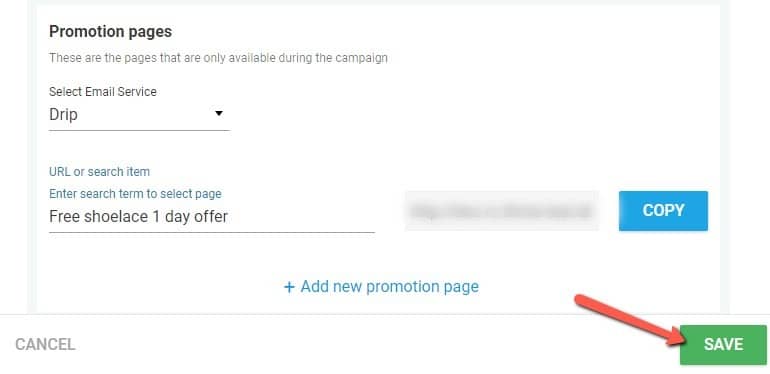
Task: Cancel the changes with the CANCEL button
Action: pyautogui.click(x=45, y=345)
